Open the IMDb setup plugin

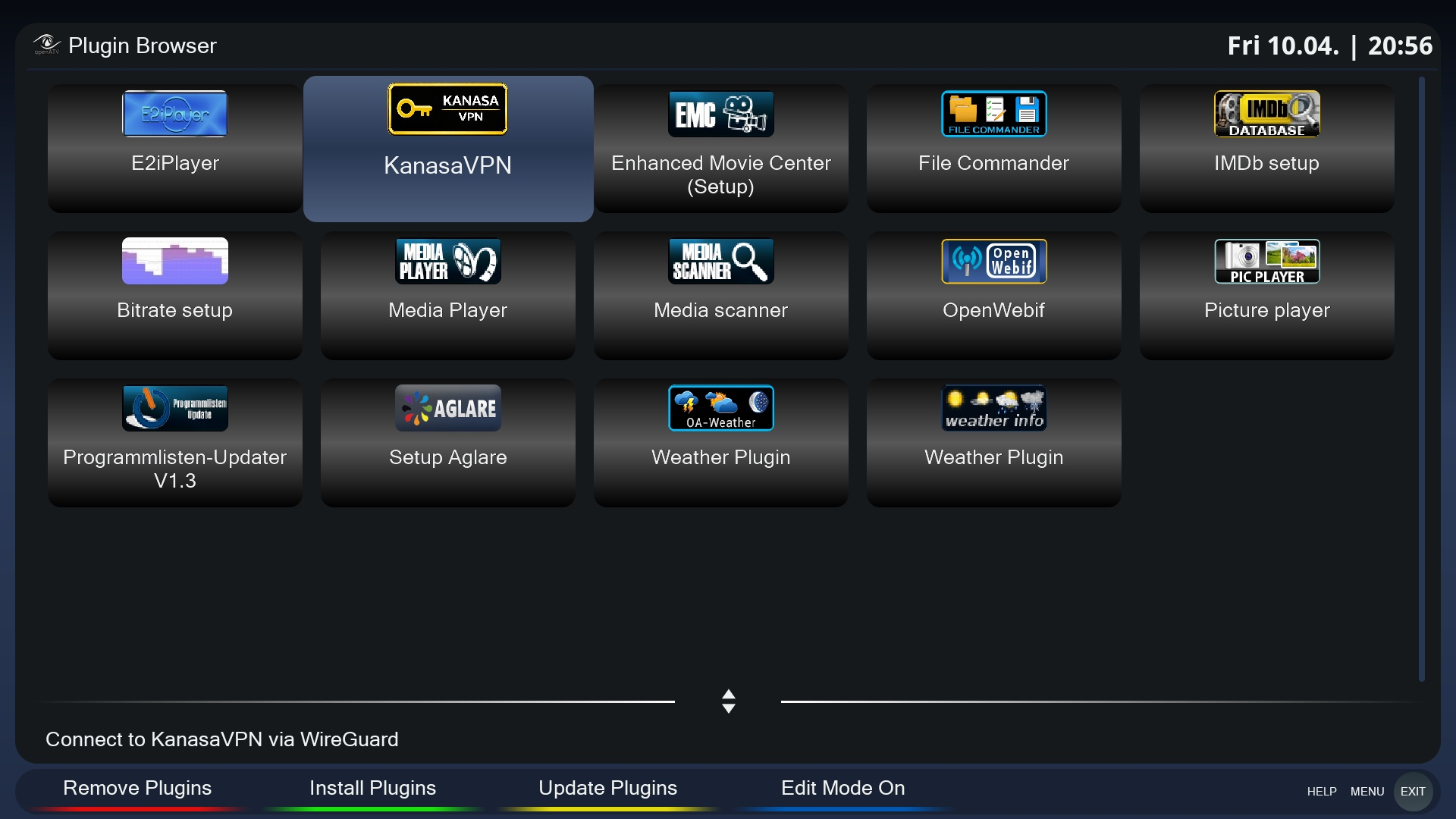click(x=1266, y=148)
